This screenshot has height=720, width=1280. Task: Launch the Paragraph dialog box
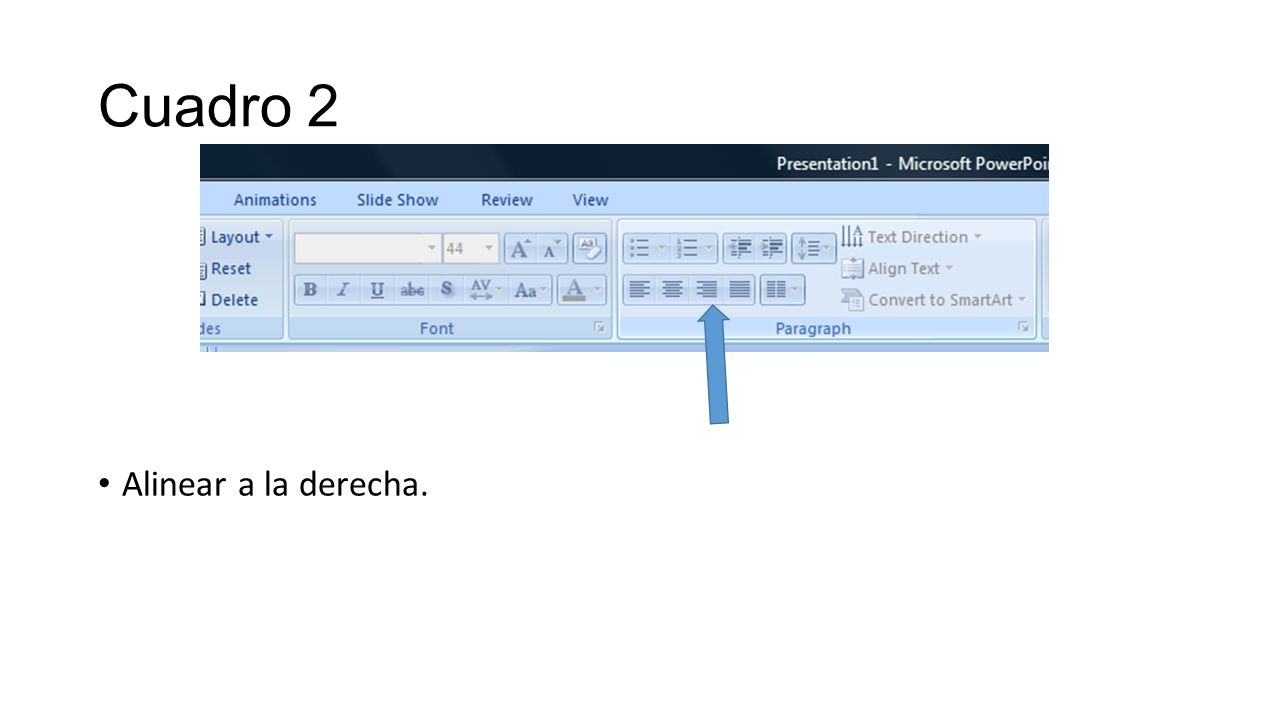(1024, 327)
